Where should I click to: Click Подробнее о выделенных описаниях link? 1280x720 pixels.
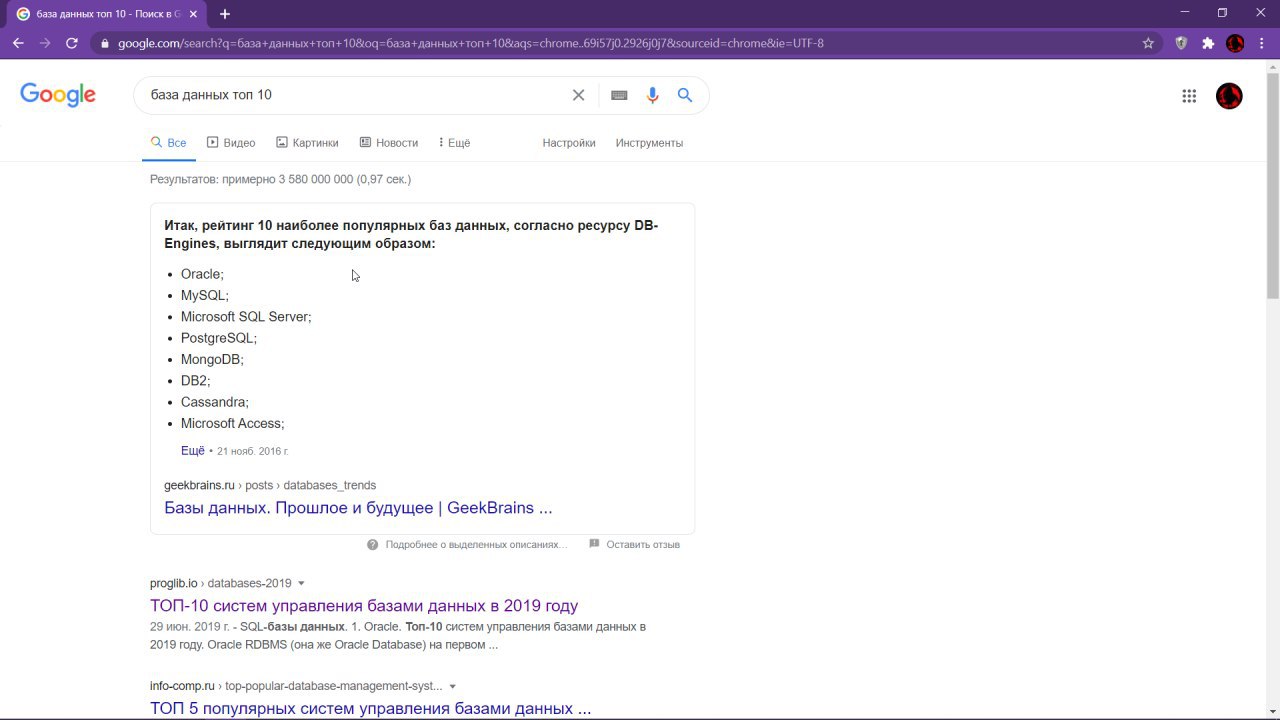pos(476,545)
